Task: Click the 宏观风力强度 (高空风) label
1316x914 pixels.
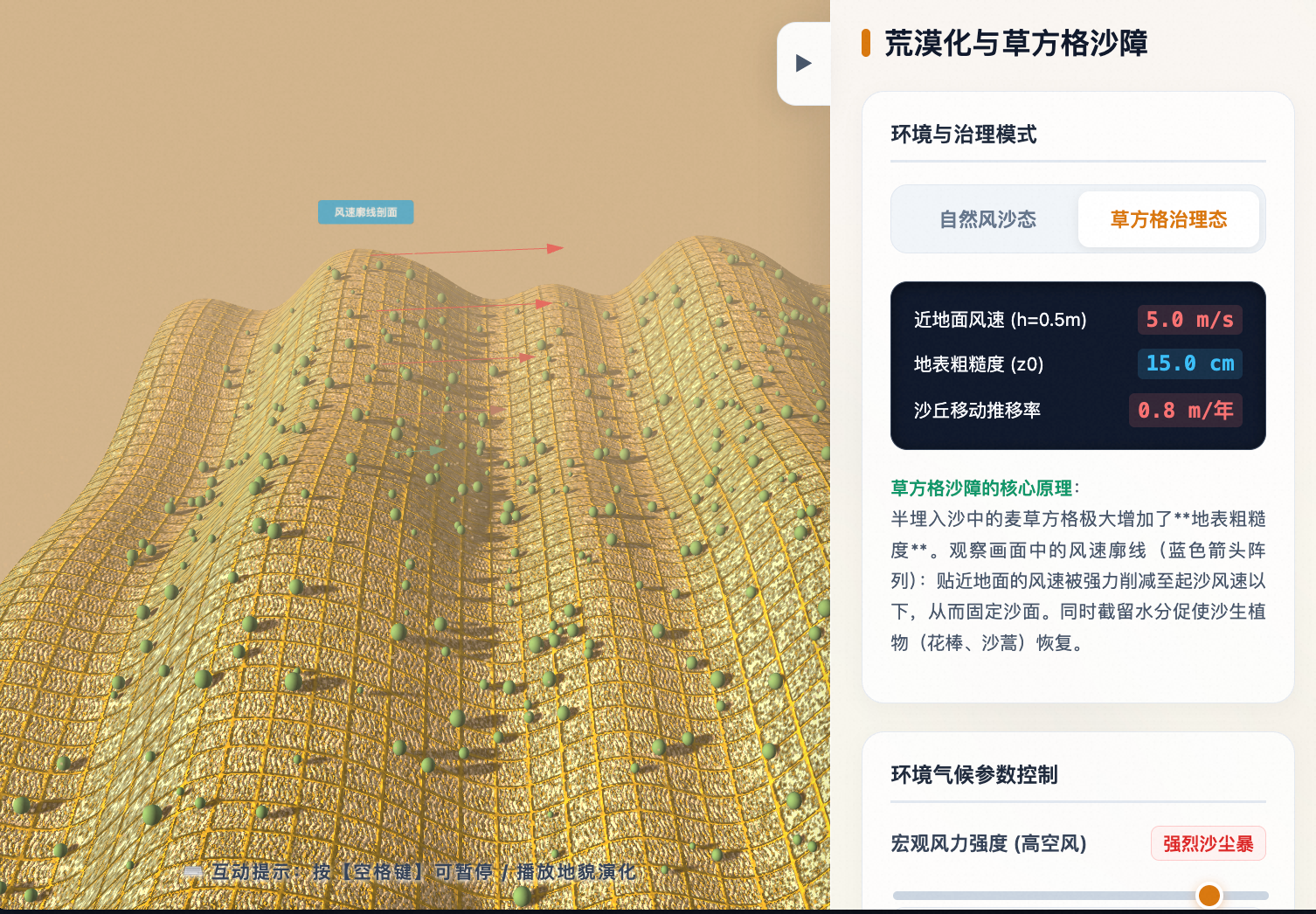Action: coord(988,843)
